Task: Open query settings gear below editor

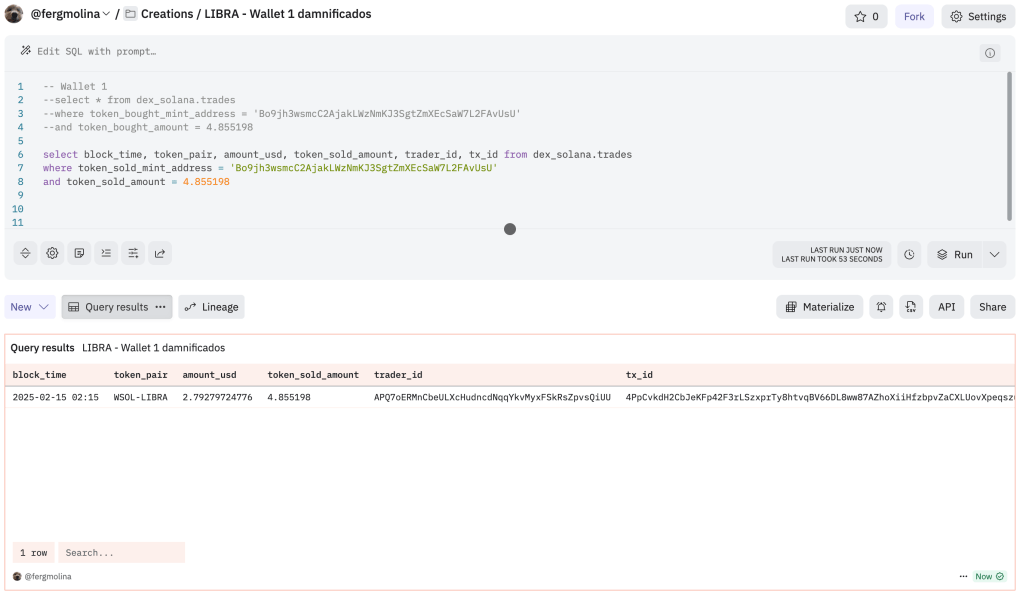Action: (x=53, y=254)
